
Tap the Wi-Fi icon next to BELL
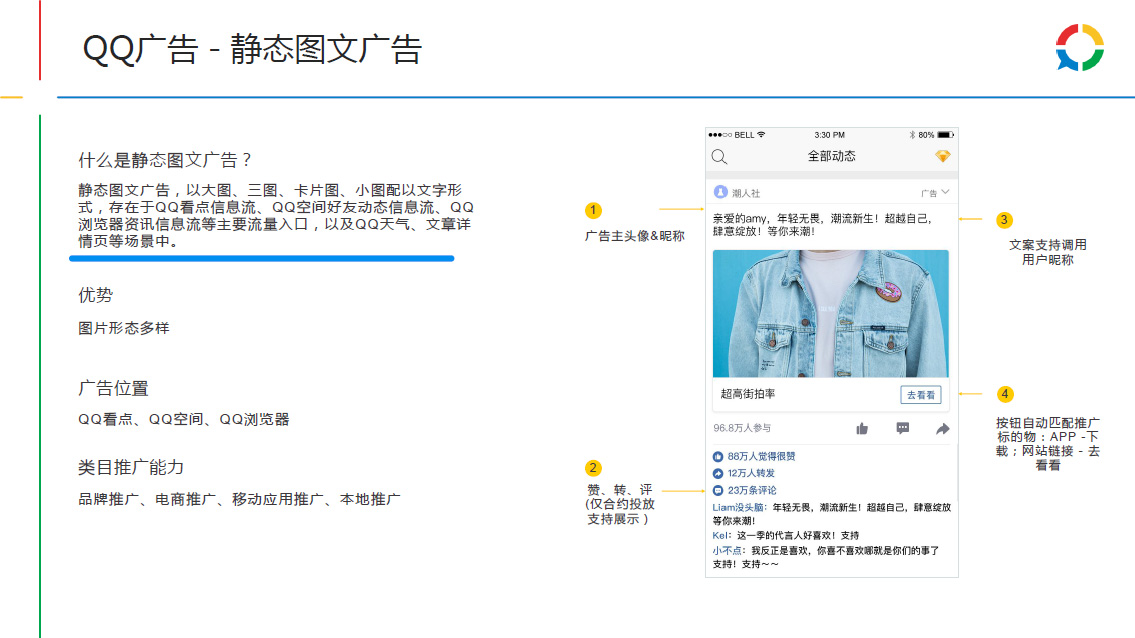pos(761,135)
